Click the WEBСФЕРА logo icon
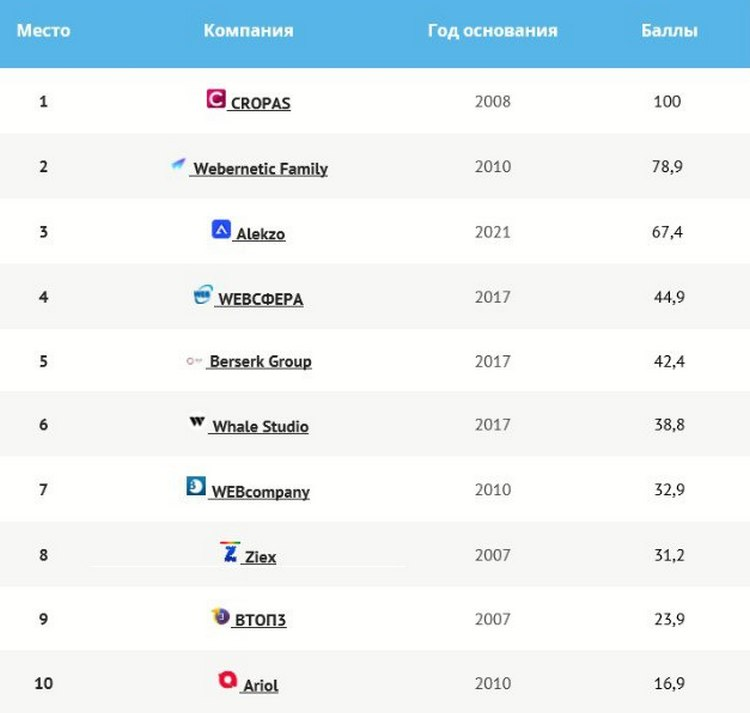 203,295
